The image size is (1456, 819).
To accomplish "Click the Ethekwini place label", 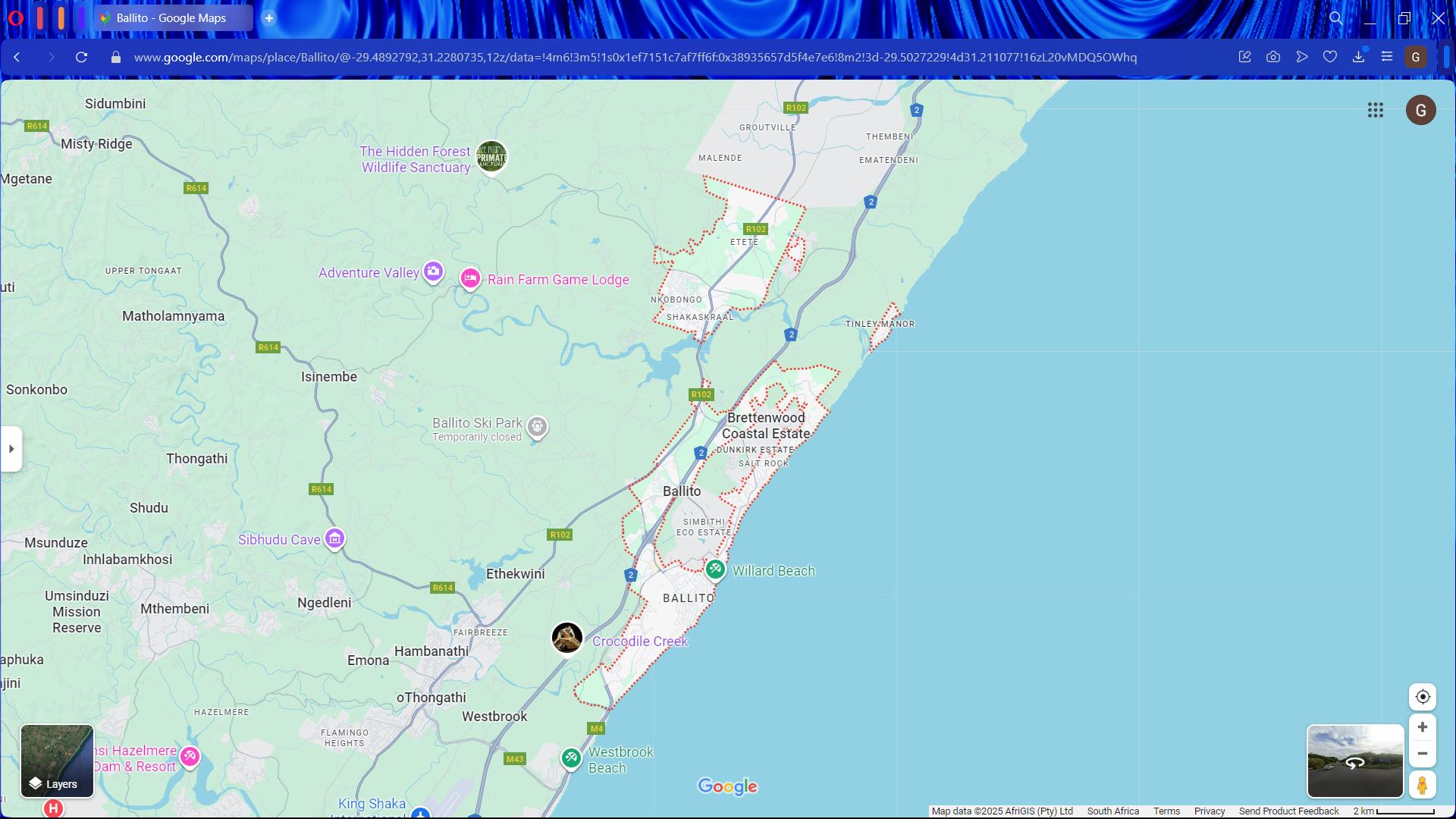I will (x=516, y=574).
